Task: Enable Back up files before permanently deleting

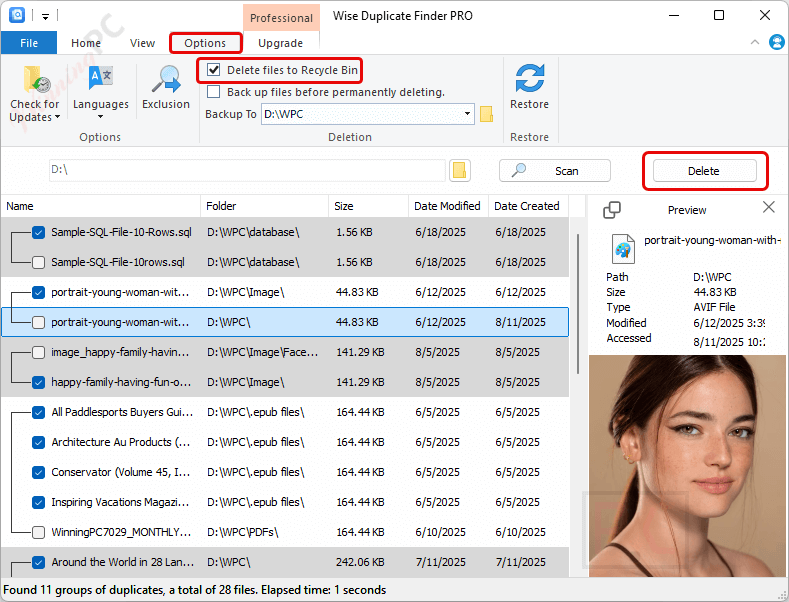Action: tap(214, 92)
